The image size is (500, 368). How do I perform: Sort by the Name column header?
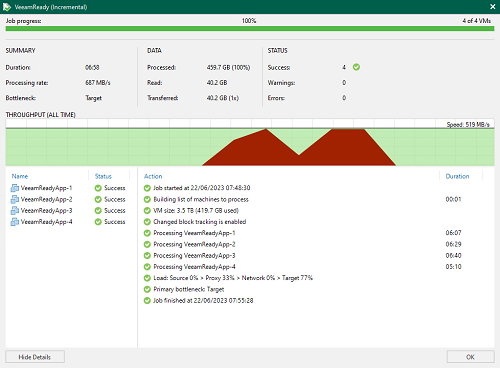tap(20, 176)
